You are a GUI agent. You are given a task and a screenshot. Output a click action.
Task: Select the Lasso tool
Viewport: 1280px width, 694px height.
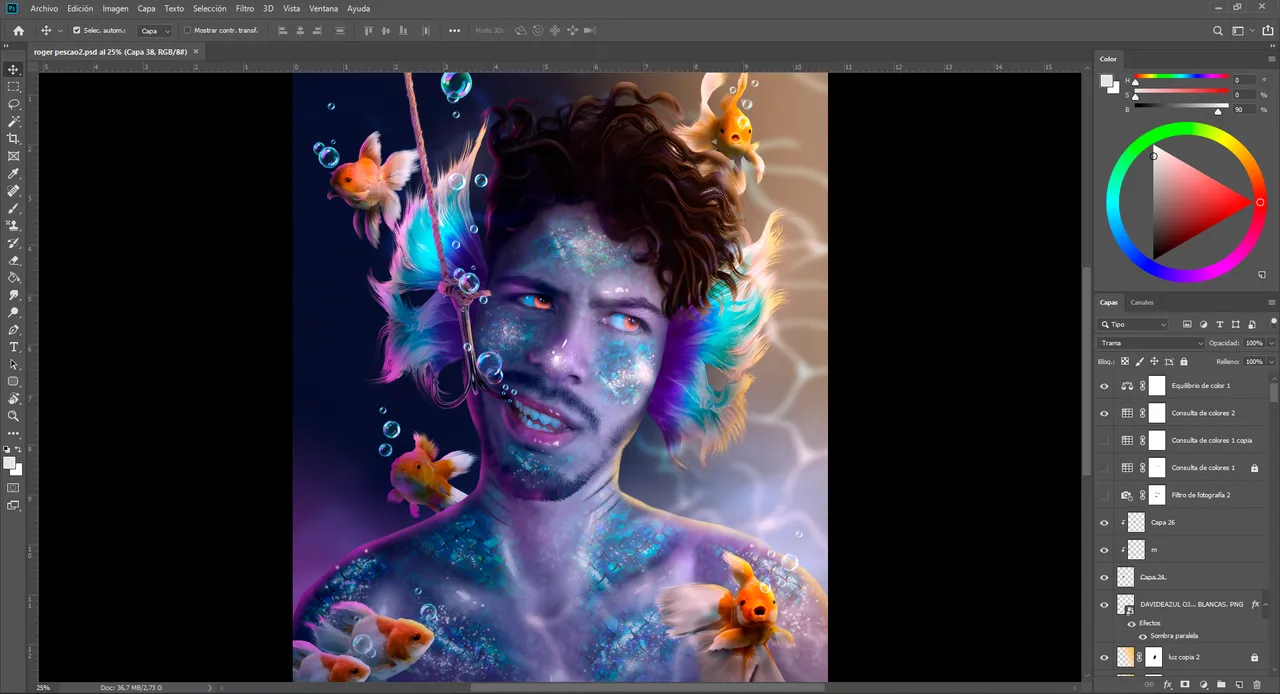click(x=14, y=104)
